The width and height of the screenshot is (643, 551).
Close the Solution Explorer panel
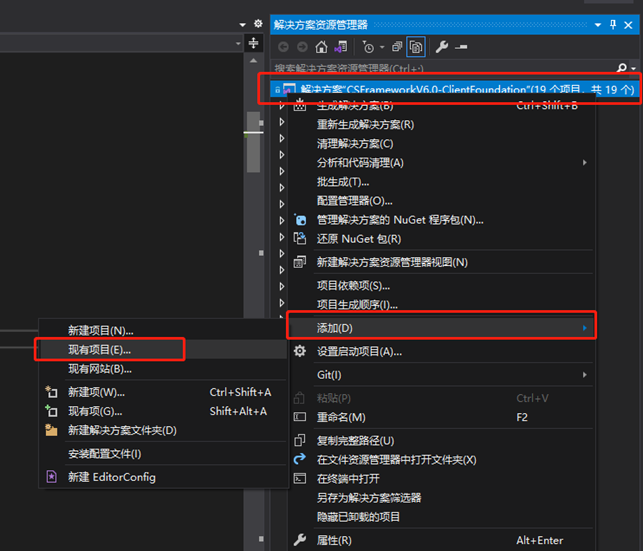(628, 25)
